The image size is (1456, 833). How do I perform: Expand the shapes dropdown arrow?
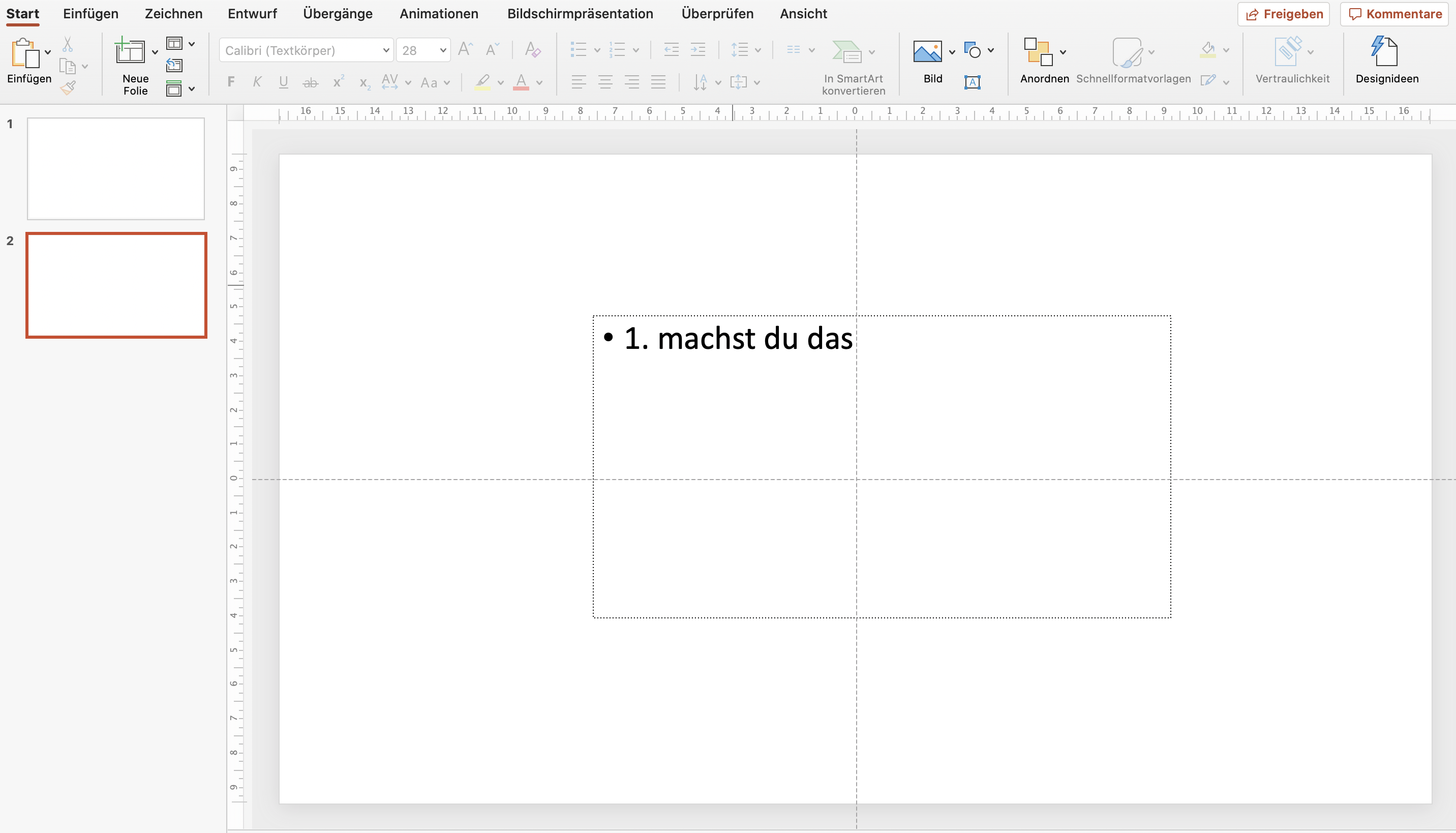(990, 50)
